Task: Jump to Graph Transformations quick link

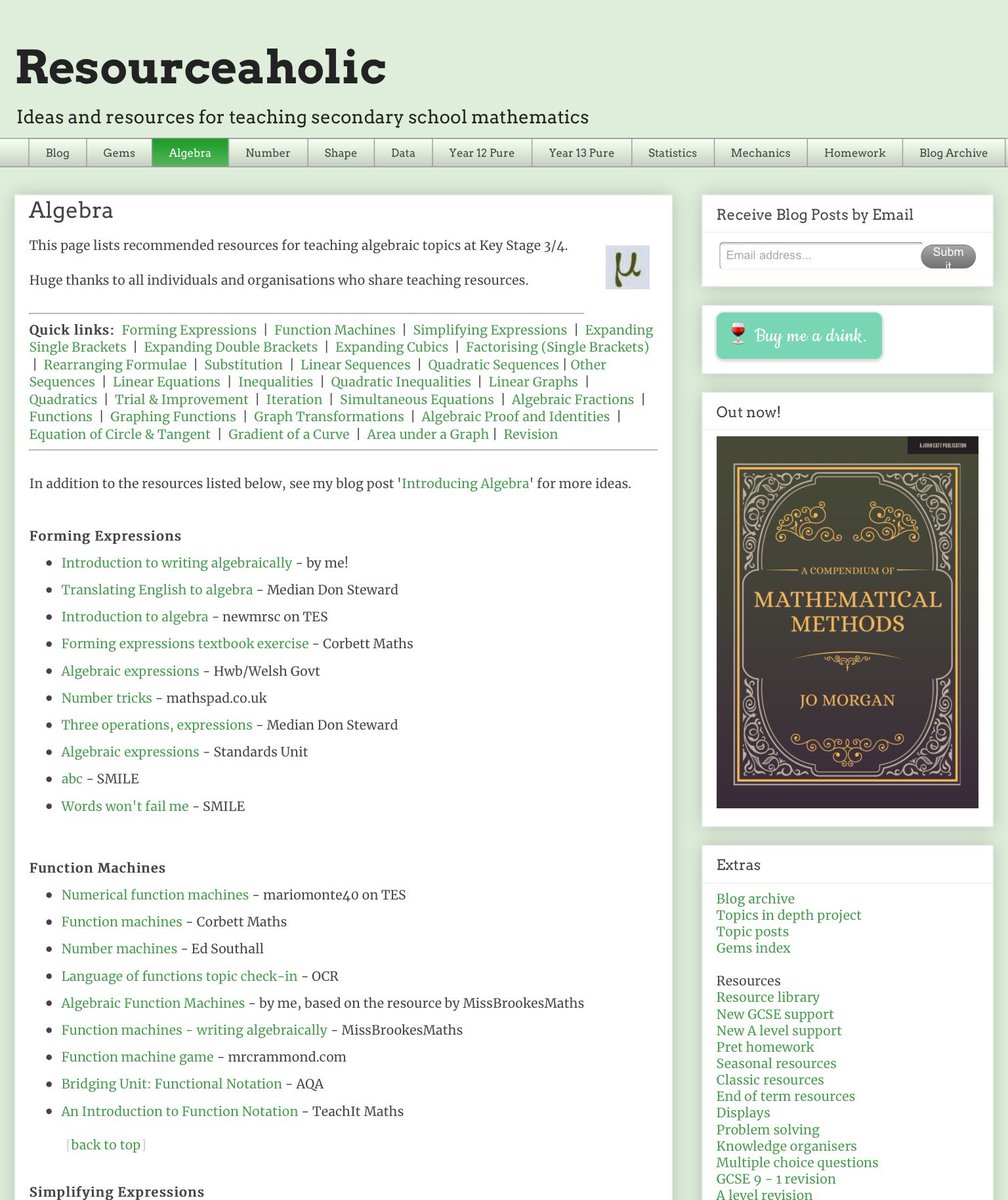Action: [x=329, y=417]
